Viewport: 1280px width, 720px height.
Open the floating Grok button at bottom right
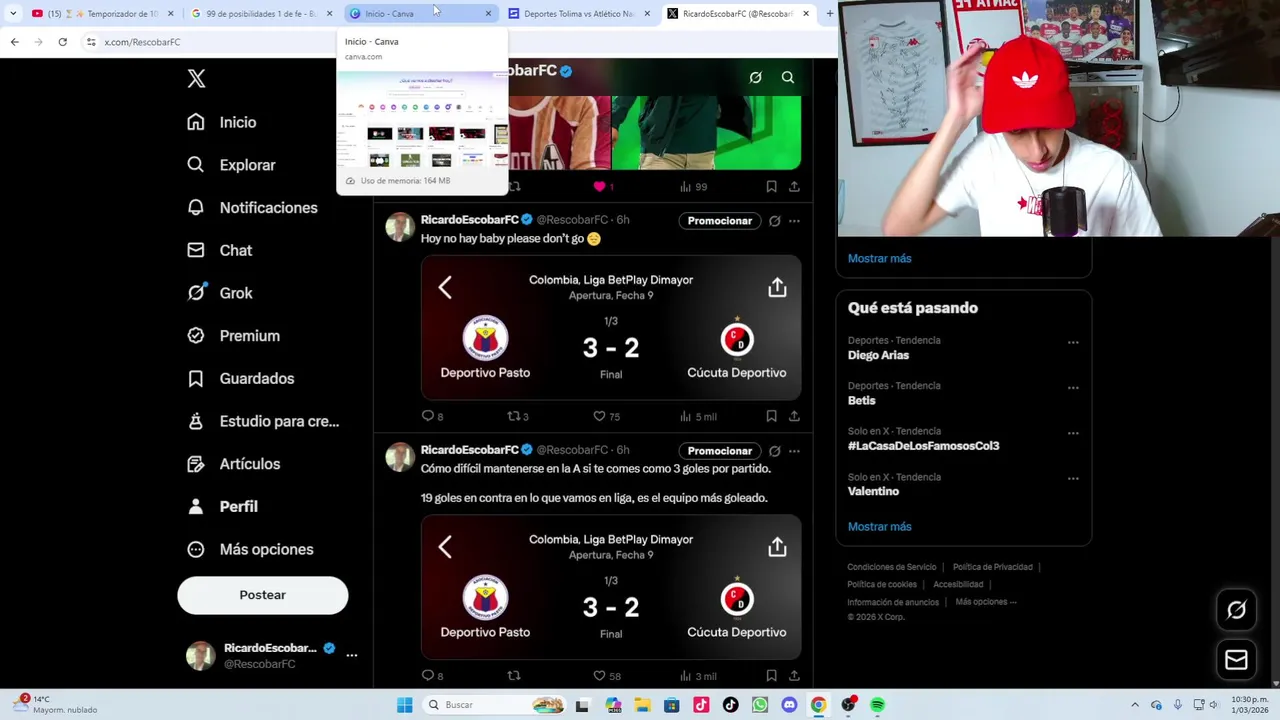coord(1236,610)
